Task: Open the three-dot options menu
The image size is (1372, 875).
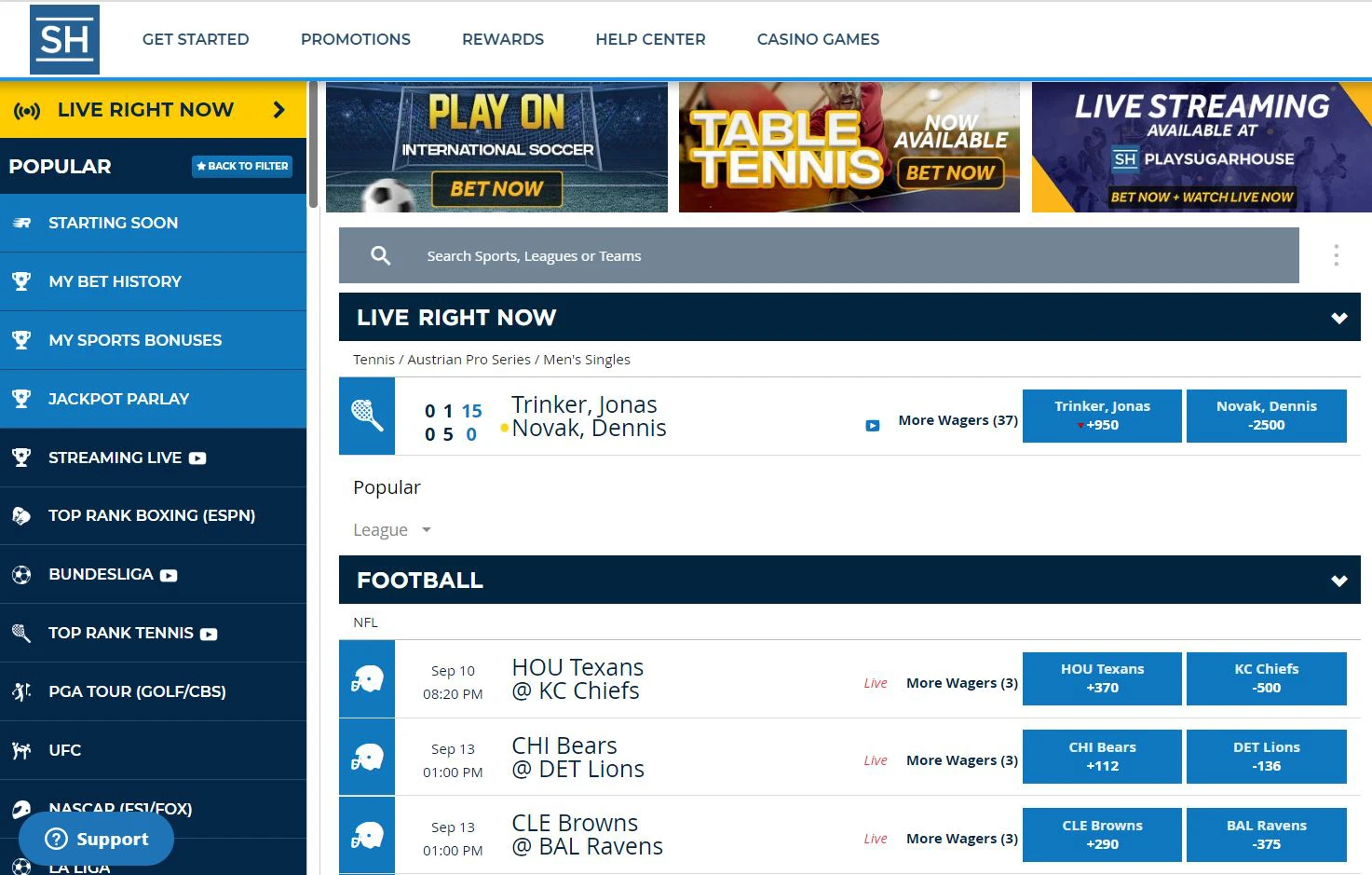Action: [x=1336, y=255]
